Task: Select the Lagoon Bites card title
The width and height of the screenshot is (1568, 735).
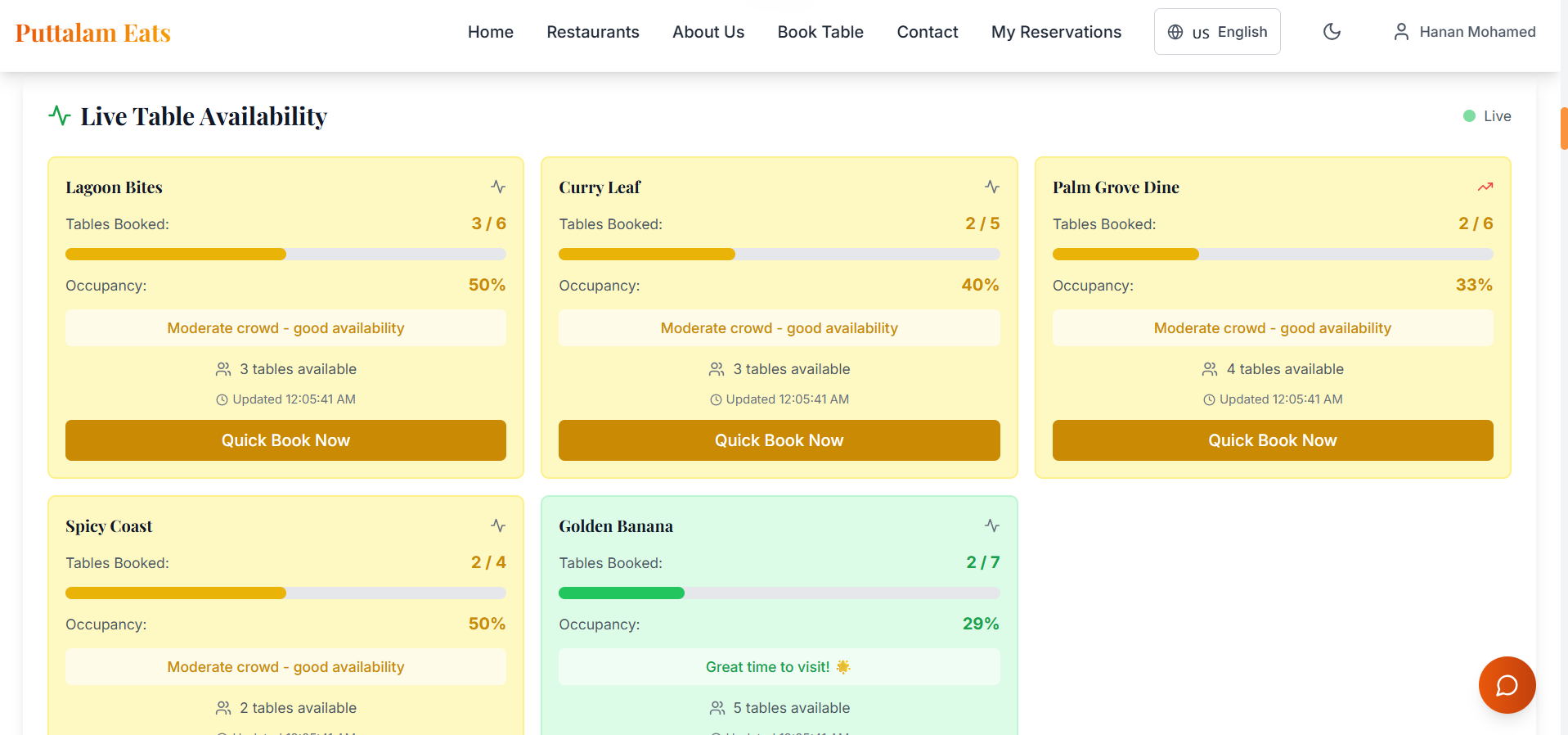Action: point(114,187)
